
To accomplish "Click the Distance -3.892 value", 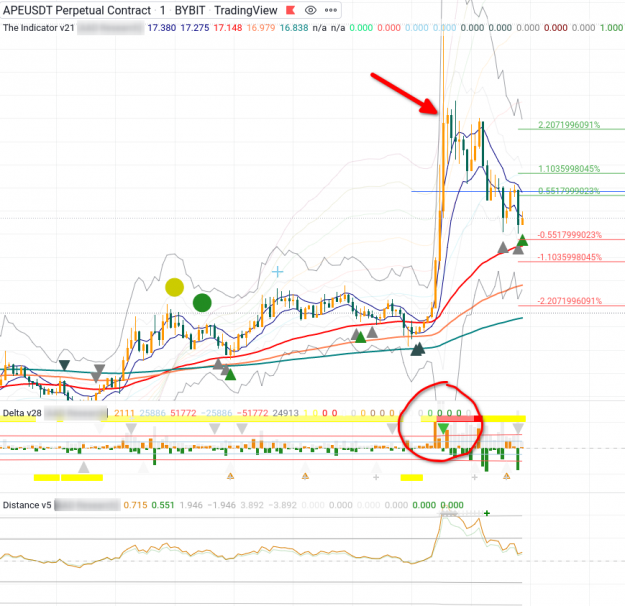I will click(282, 505).
